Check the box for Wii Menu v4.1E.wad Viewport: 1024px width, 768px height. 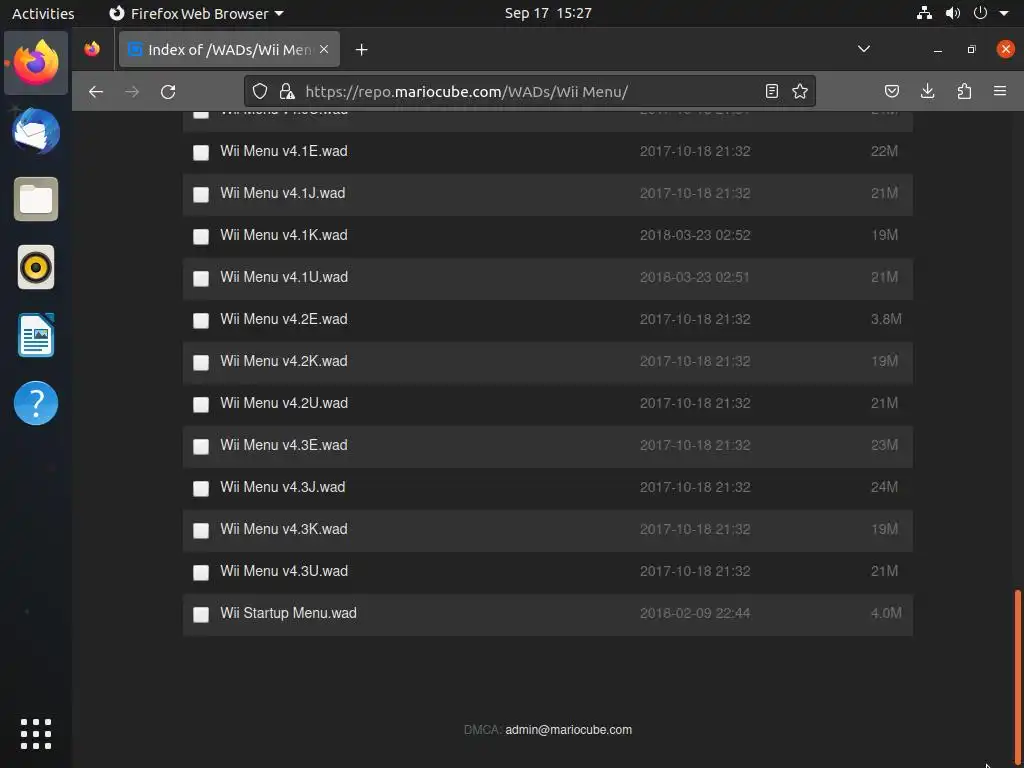pos(201,152)
